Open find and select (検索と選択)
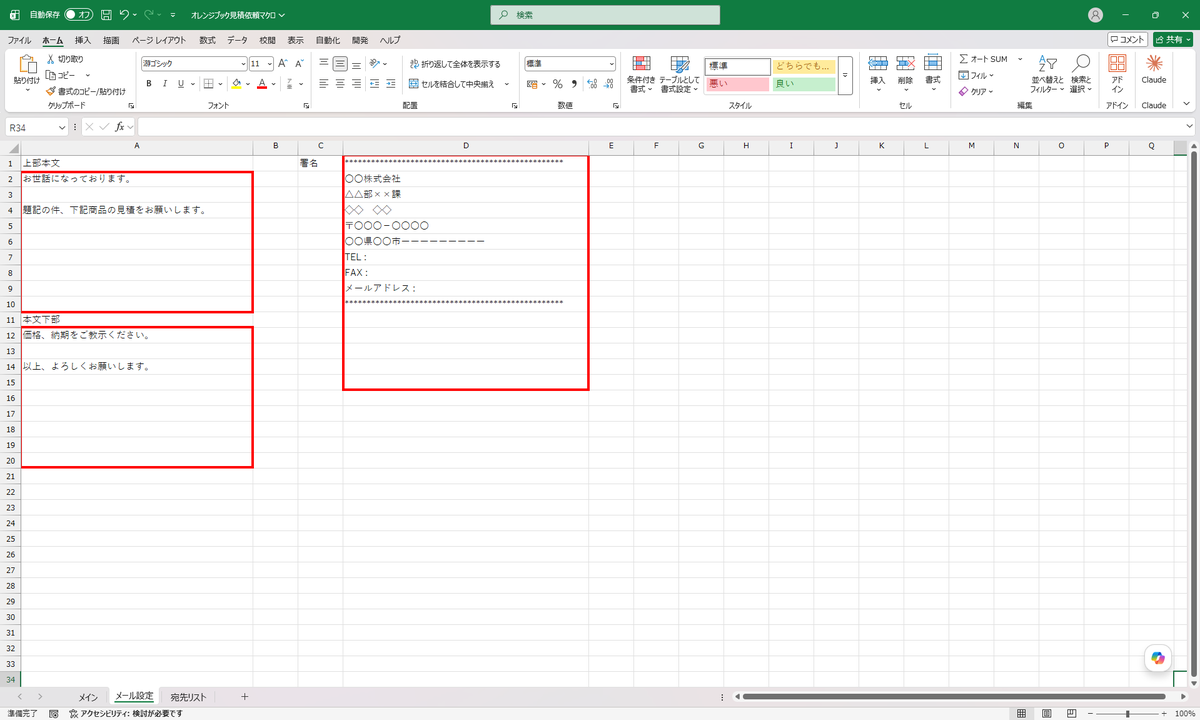This screenshot has width=1200, height=720. [1080, 74]
